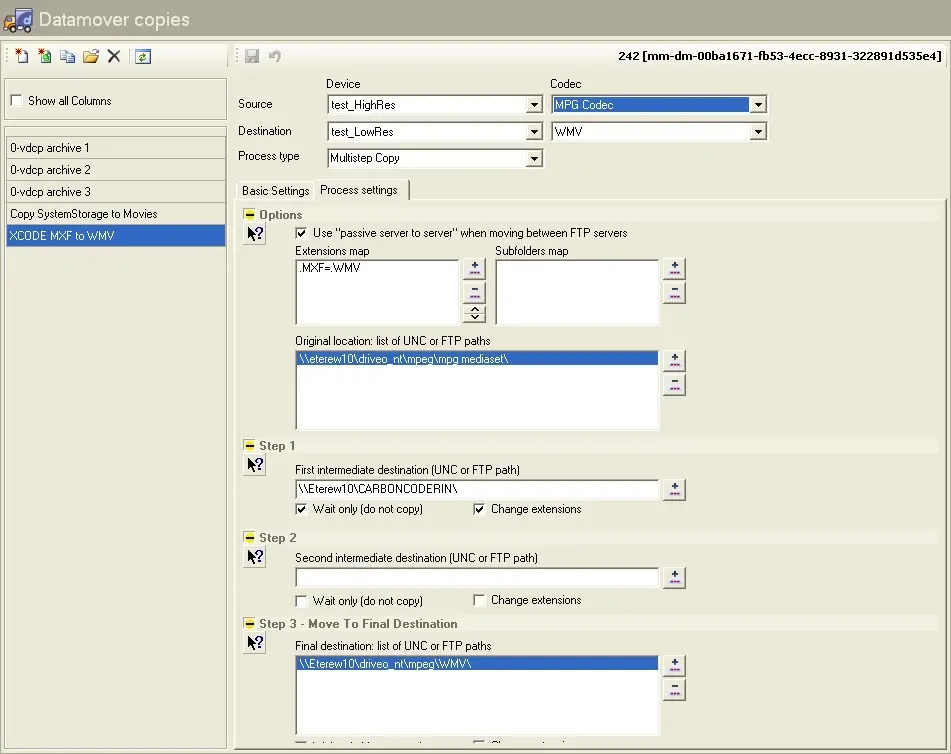Click the new item toolbar icon
This screenshot has width=951, height=754.
[21, 57]
